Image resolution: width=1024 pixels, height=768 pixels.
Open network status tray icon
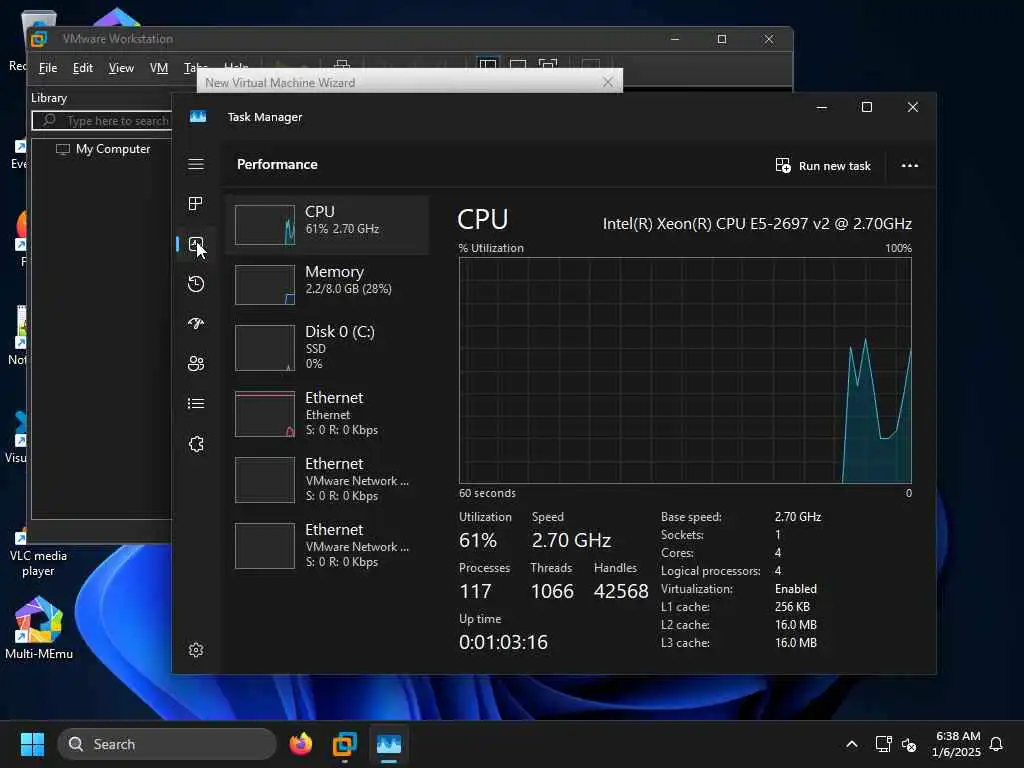pos(883,744)
